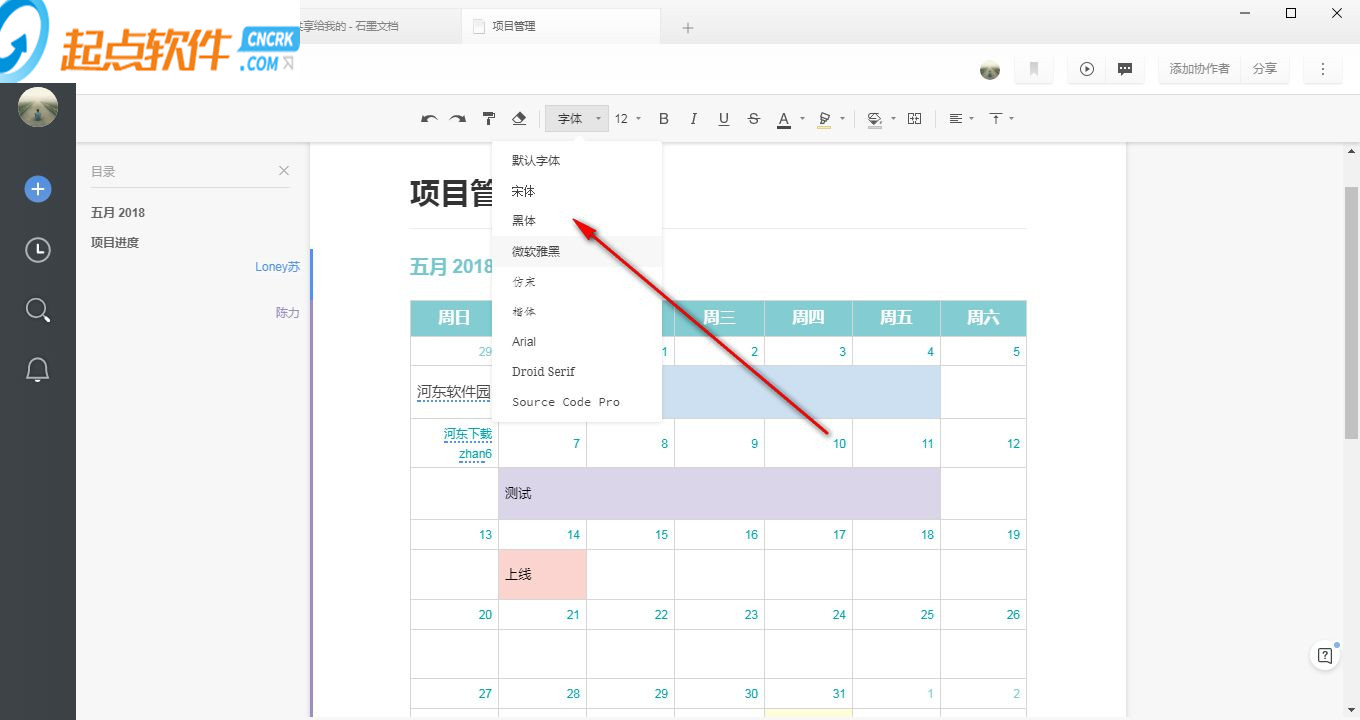Toggle underline formatting

pyautogui.click(x=724, y=119)
